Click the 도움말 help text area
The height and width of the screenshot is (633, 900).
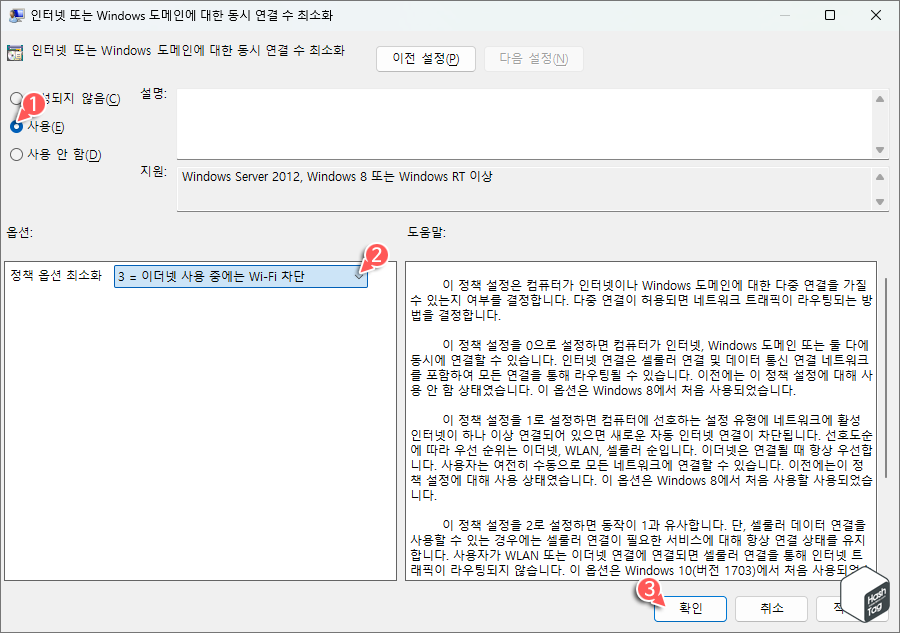[640, 420]
